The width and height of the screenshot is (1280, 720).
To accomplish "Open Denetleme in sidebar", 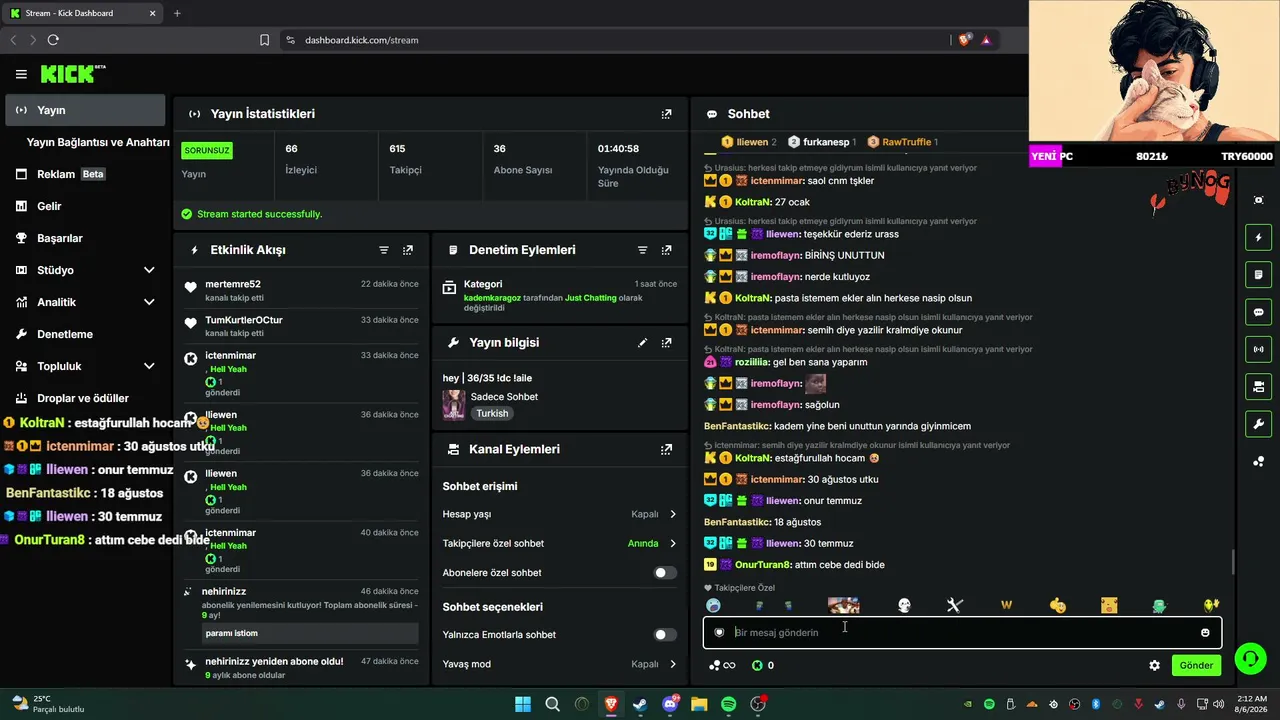I will pyautogui.click(x=85, y=334).
